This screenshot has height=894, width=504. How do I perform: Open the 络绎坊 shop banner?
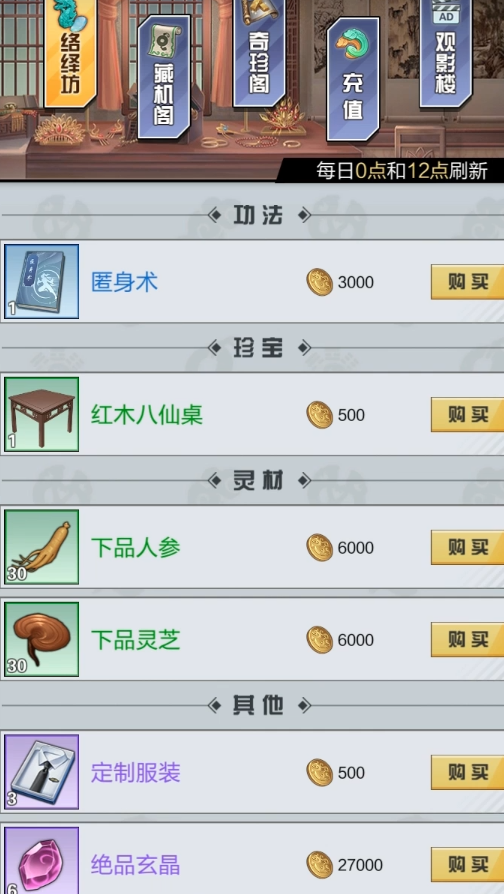point(70,52)
